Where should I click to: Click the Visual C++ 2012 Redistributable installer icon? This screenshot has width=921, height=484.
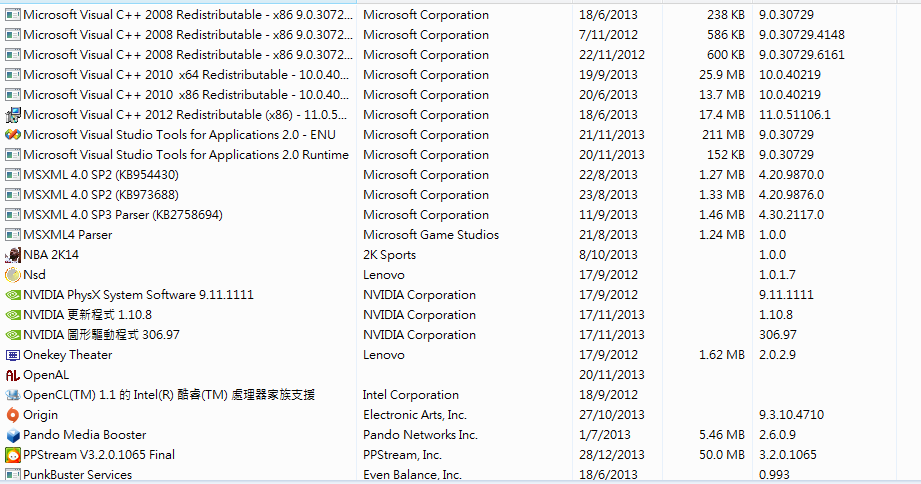[12, 115]
